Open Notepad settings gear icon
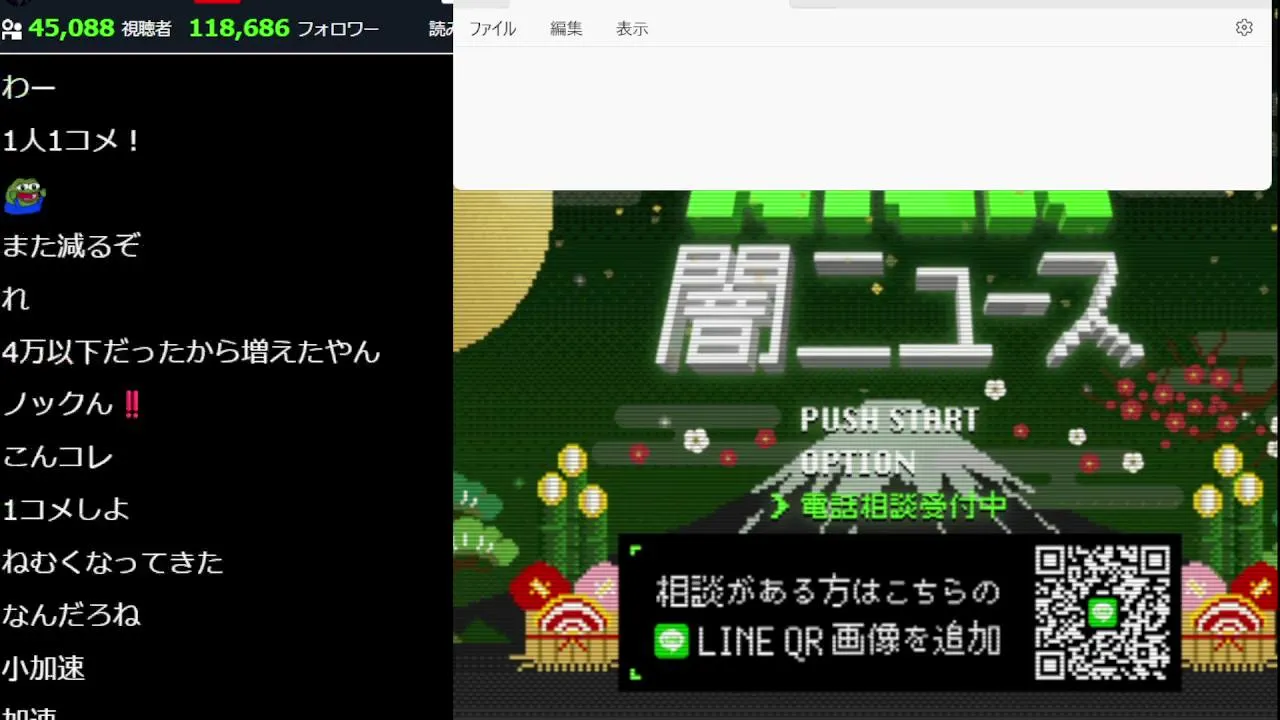Image resolution: width=1280 pixels, height=720 pixels. pos(1244,28)
